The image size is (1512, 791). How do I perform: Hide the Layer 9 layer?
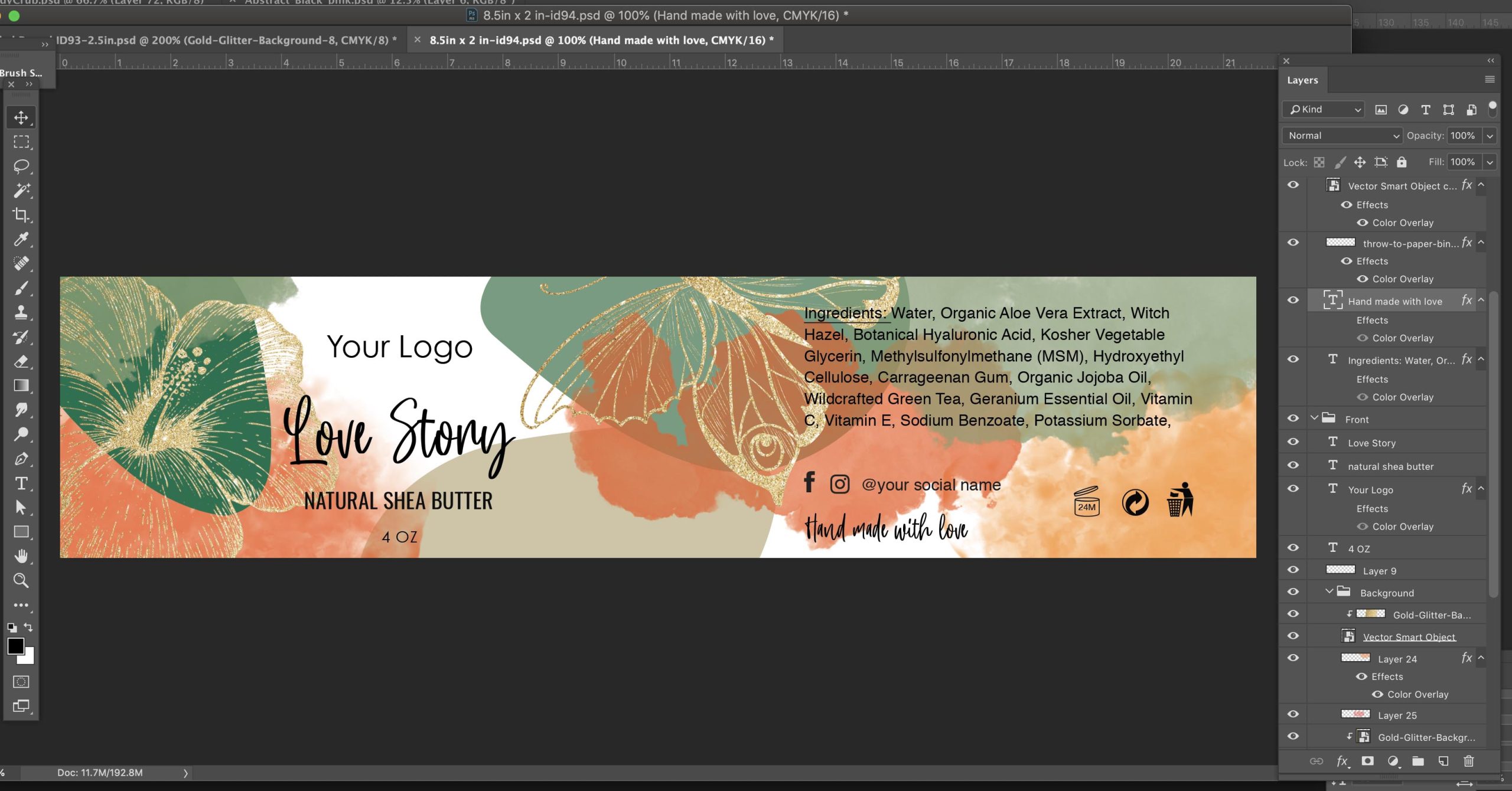1293,570
